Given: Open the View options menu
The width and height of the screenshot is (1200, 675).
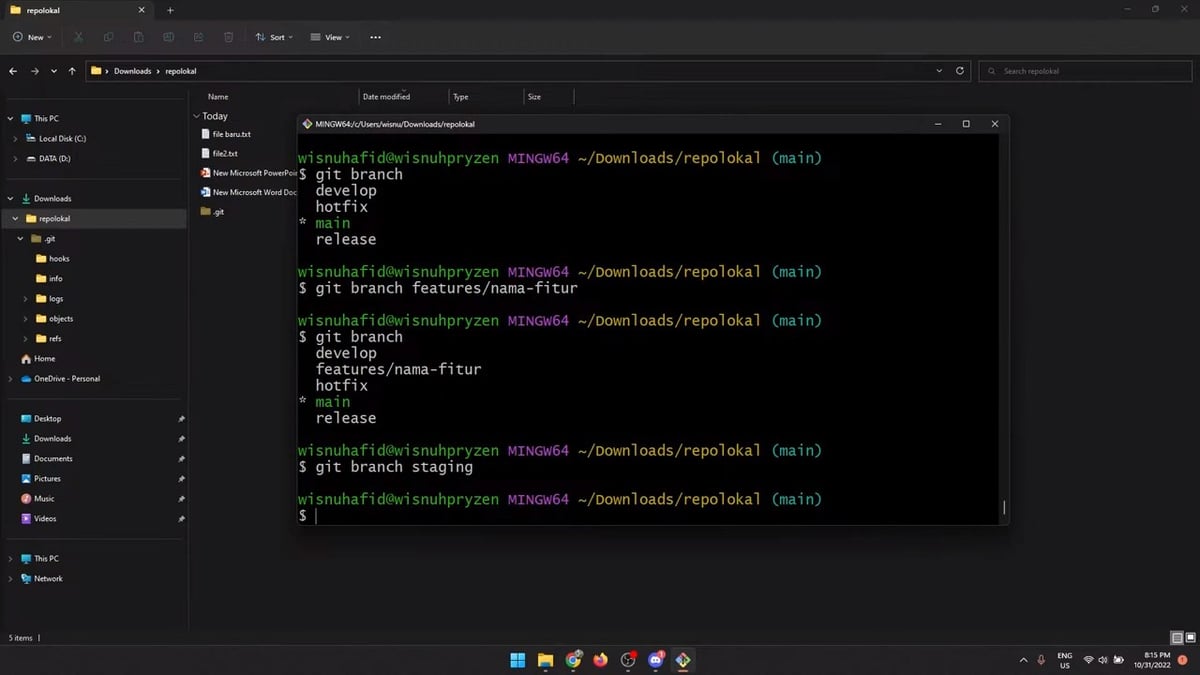Looking at the screenshot, I should pyautogui.click(x=329, y=37).
